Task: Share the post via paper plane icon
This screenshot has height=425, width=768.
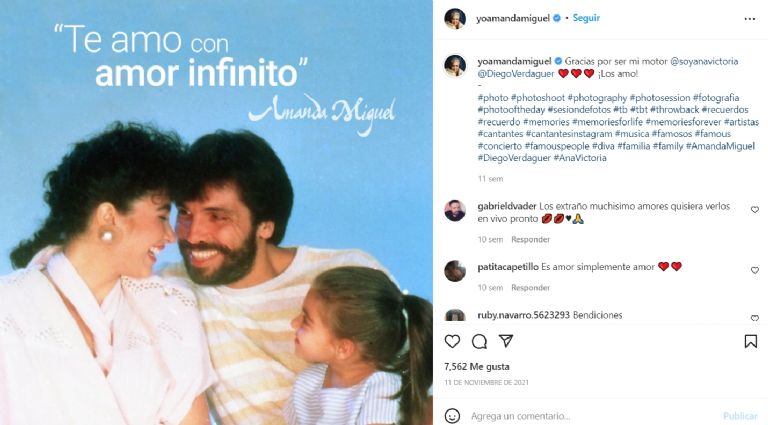Action: [506, 341]
